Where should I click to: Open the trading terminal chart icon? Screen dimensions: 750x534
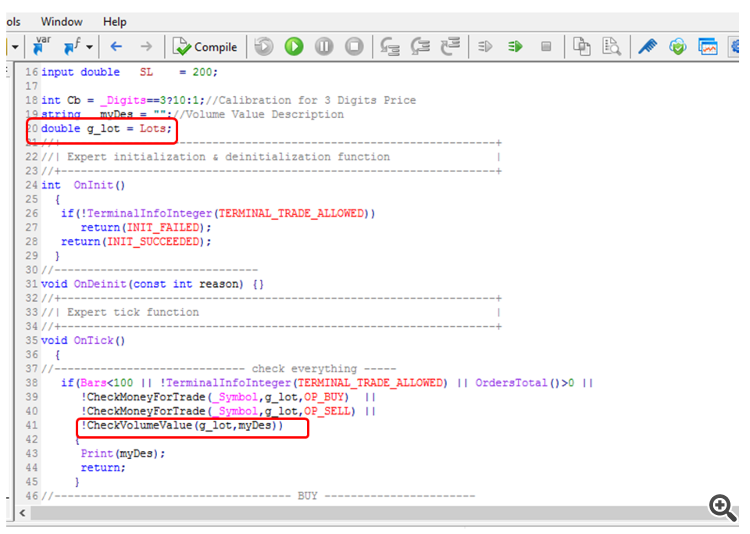click(x=707, y=46)
